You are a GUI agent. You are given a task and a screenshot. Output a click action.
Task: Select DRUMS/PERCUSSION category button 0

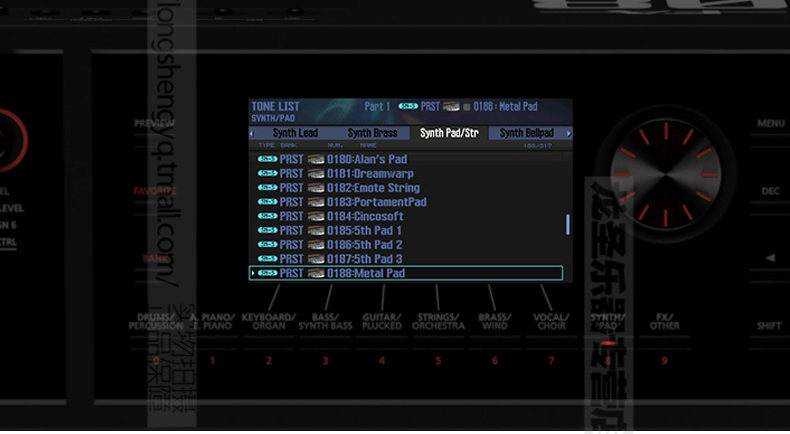[x=156, y=338]
